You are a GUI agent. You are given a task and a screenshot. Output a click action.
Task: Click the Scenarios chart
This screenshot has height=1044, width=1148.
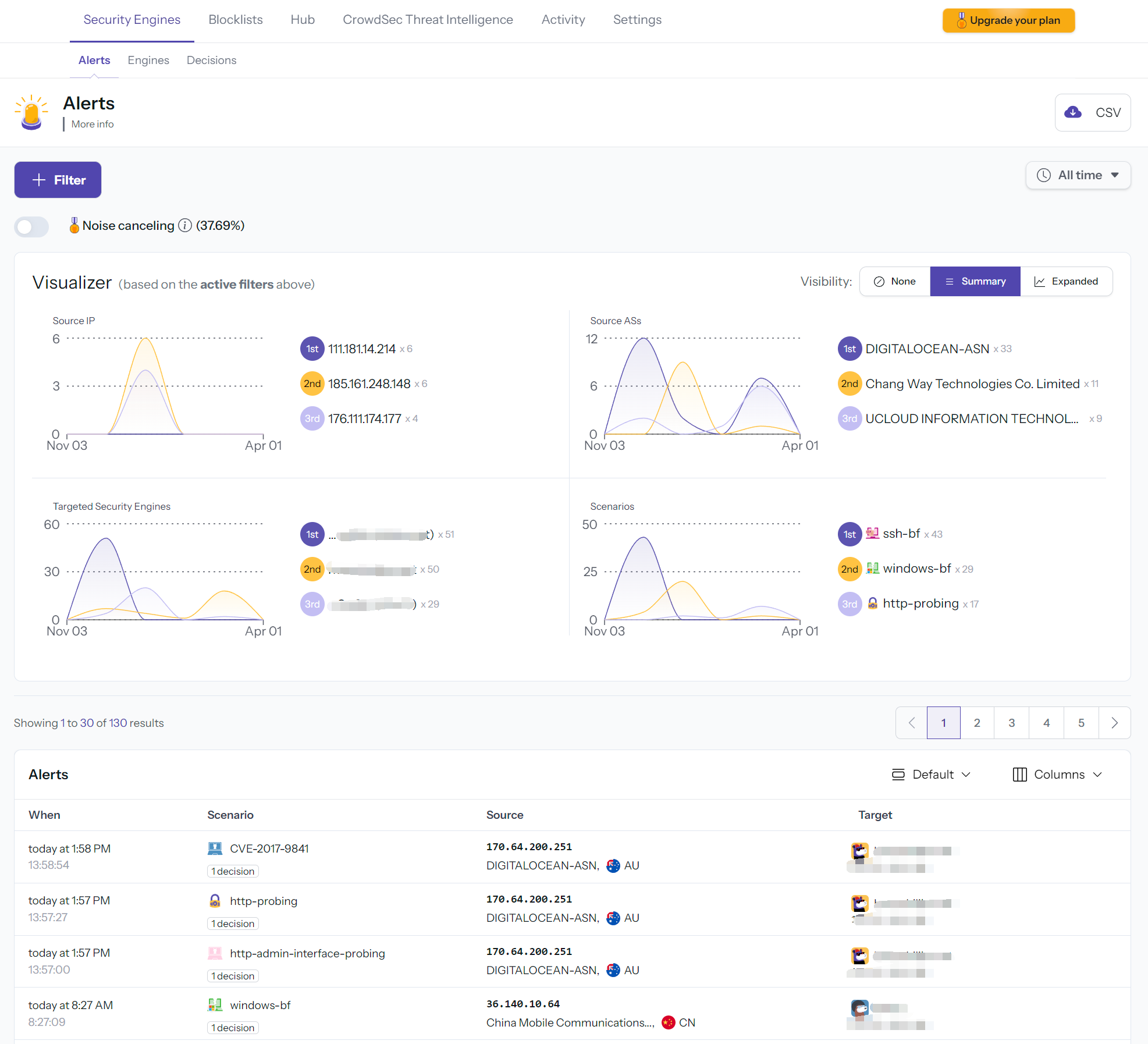(702, 571)
